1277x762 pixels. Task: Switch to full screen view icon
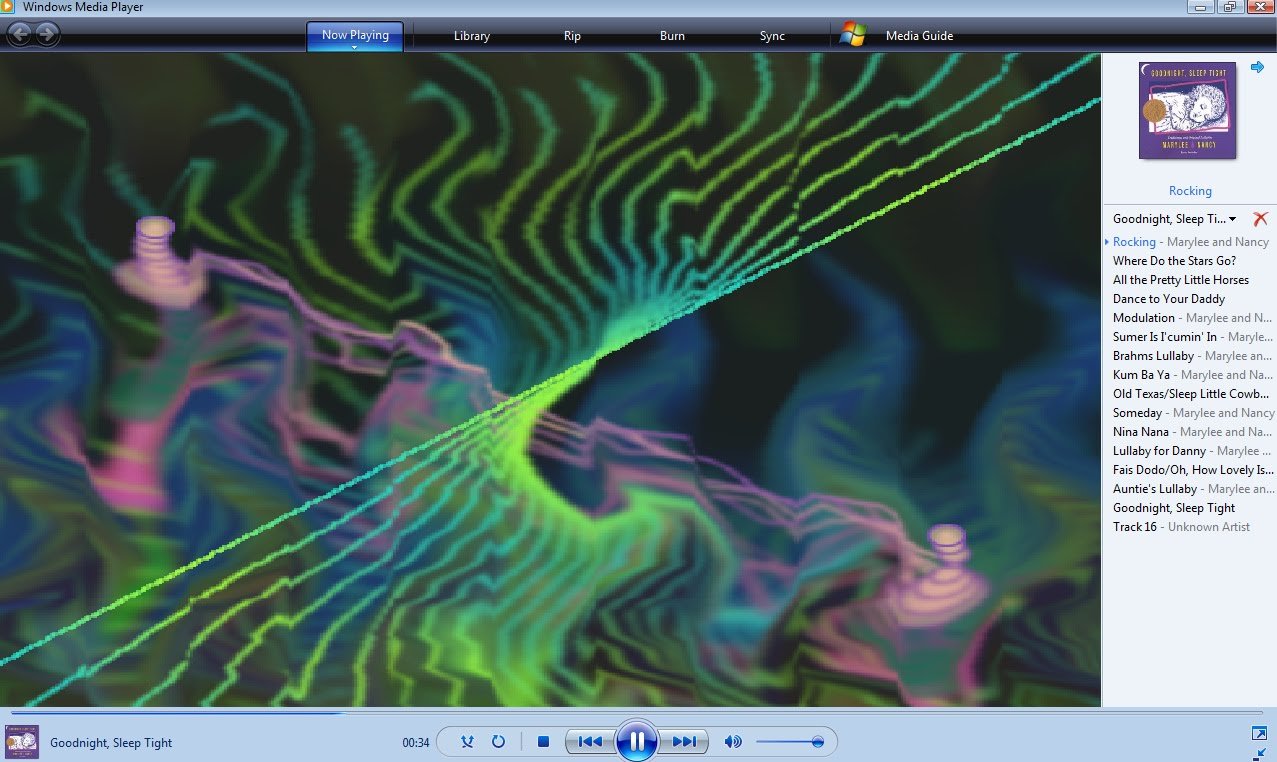pyautogui.click(x=1259, y=733)
